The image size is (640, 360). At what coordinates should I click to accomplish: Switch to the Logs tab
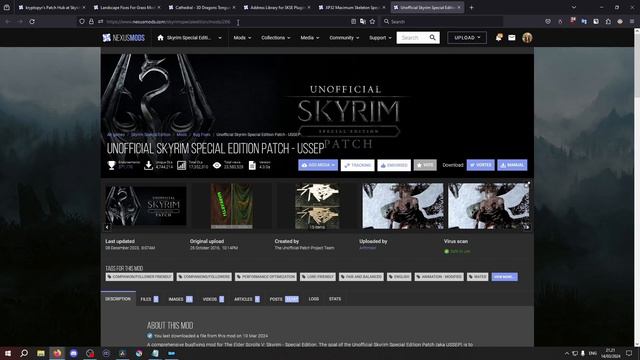click(x=313, y=299)
